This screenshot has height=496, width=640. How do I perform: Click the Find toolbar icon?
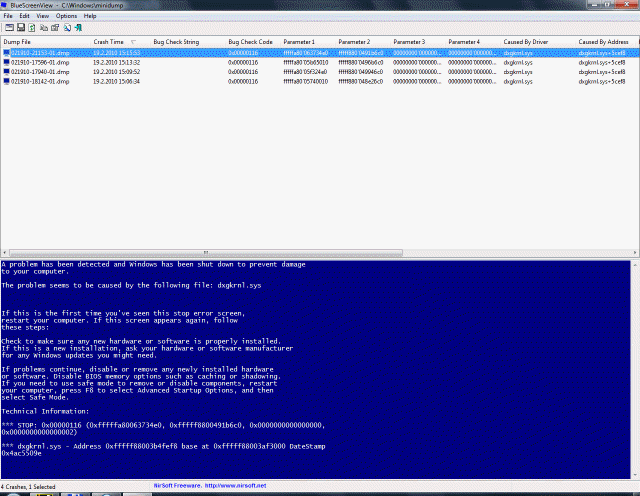click(67, 28)
